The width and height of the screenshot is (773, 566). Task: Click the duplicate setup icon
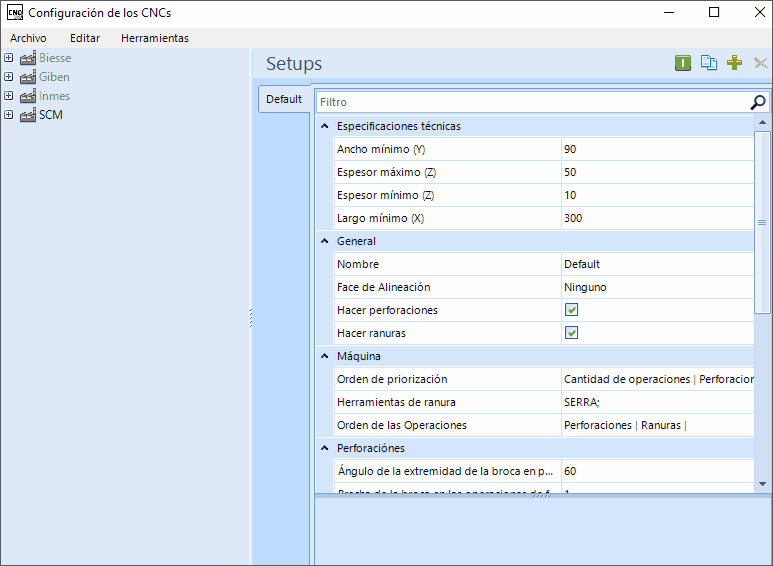(709, 63)
